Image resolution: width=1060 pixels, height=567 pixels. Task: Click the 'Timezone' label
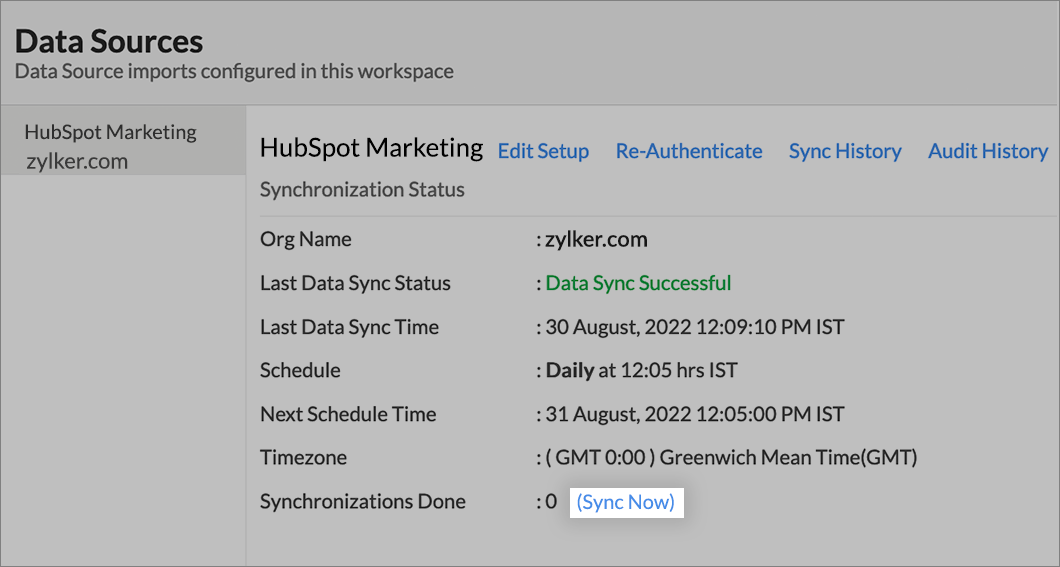point(304,458)
